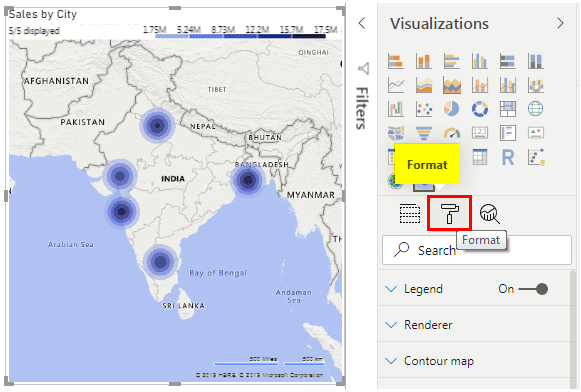The height and width of the screenshot is (392, 581).
Task: Select the Stacked area chart visual
Action: [x=452, y=85]
